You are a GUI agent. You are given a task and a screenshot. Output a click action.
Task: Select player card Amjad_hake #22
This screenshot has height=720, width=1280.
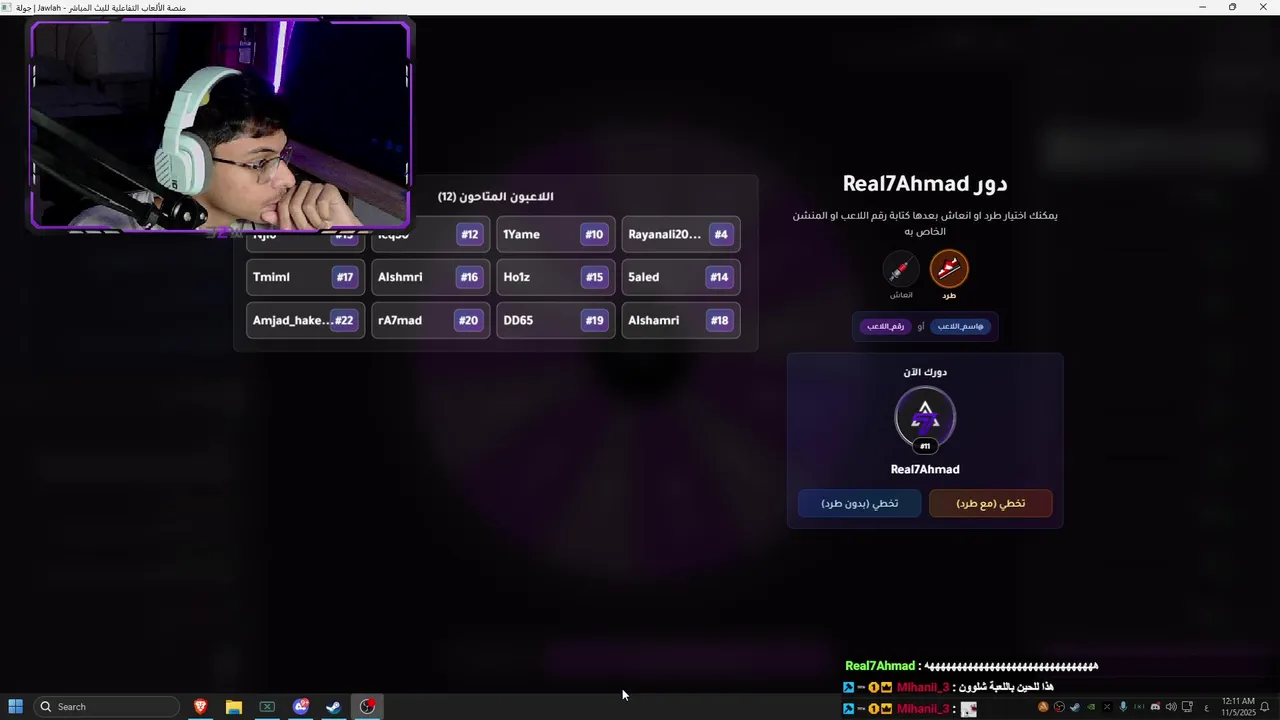pyautogui.click(x=306, y=320)
